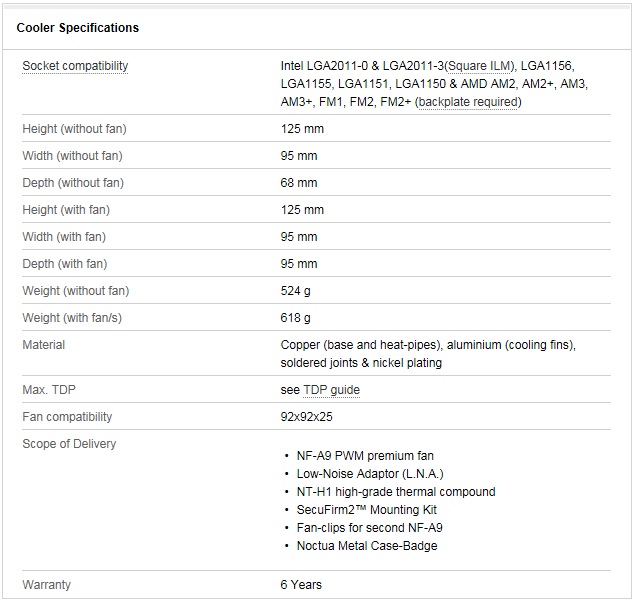
Task: Select the Cooler Specifications heading
Action: [78, 28]
